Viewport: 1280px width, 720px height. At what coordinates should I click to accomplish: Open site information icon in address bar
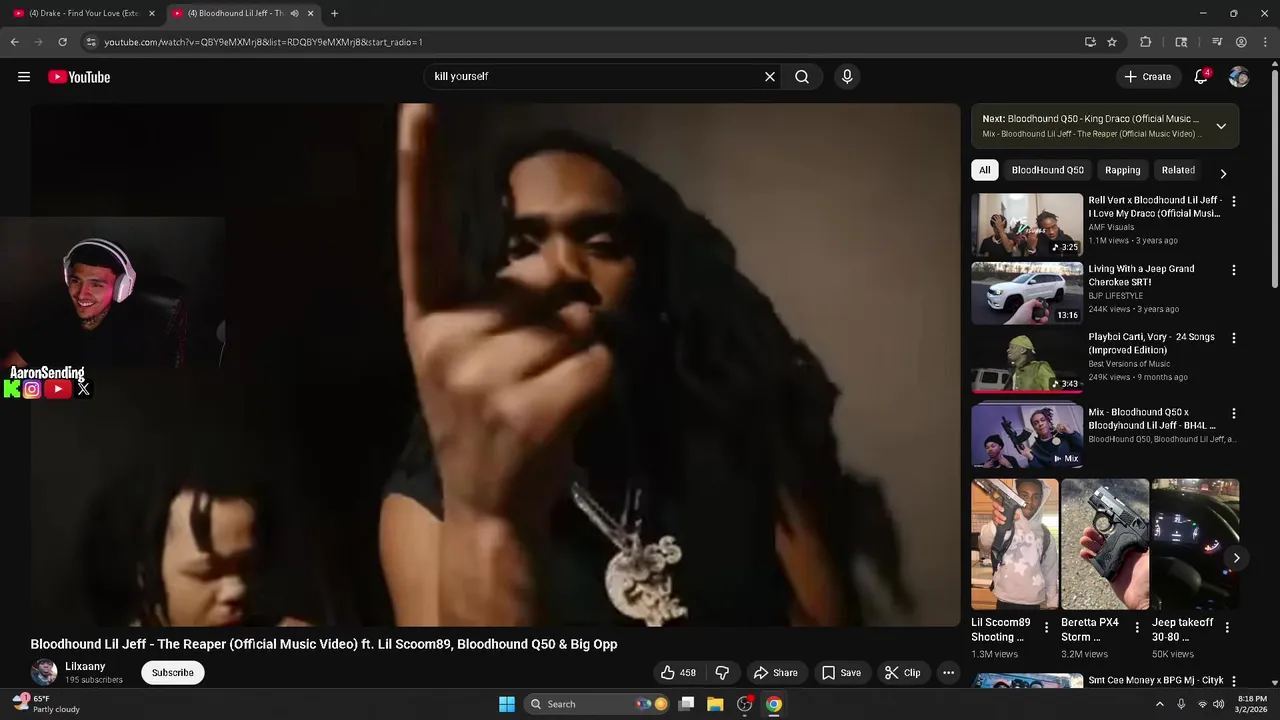91,42
